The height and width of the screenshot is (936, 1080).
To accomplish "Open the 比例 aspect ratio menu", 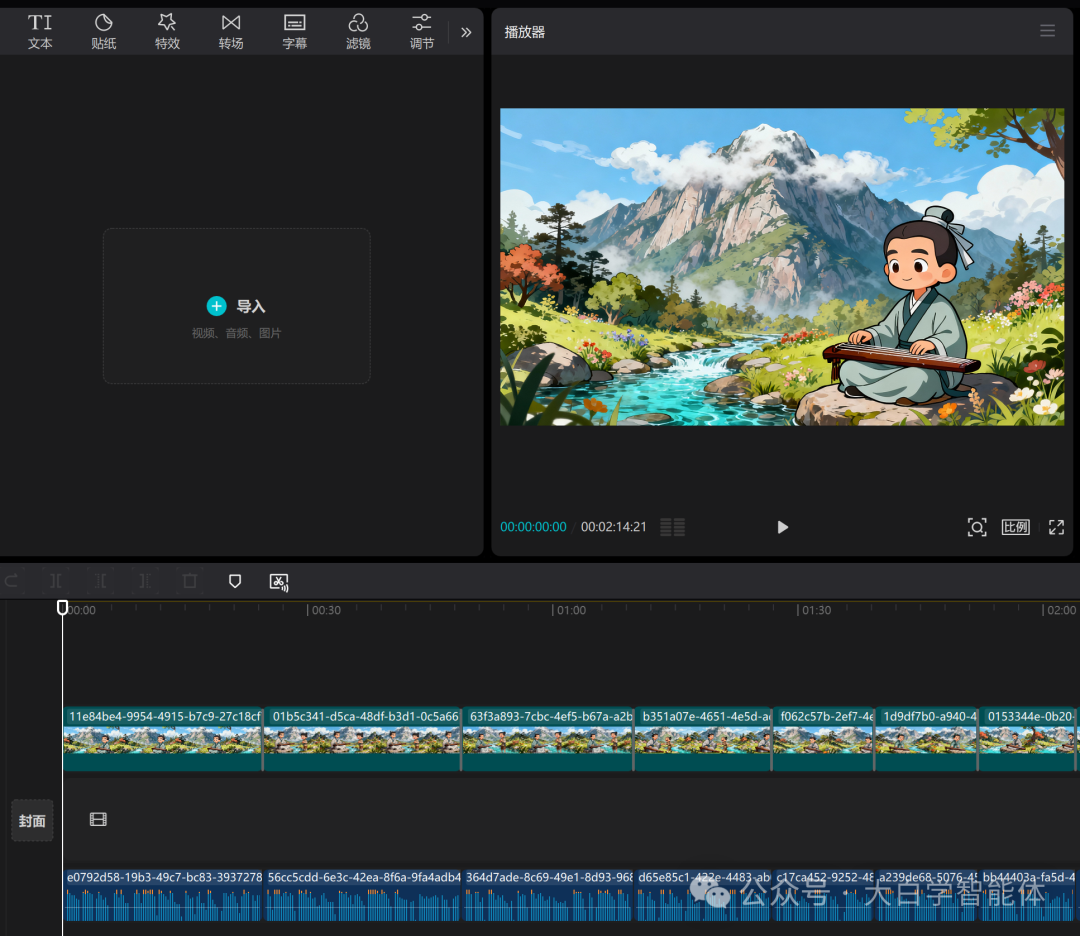I will click(x=1015, y=528).
